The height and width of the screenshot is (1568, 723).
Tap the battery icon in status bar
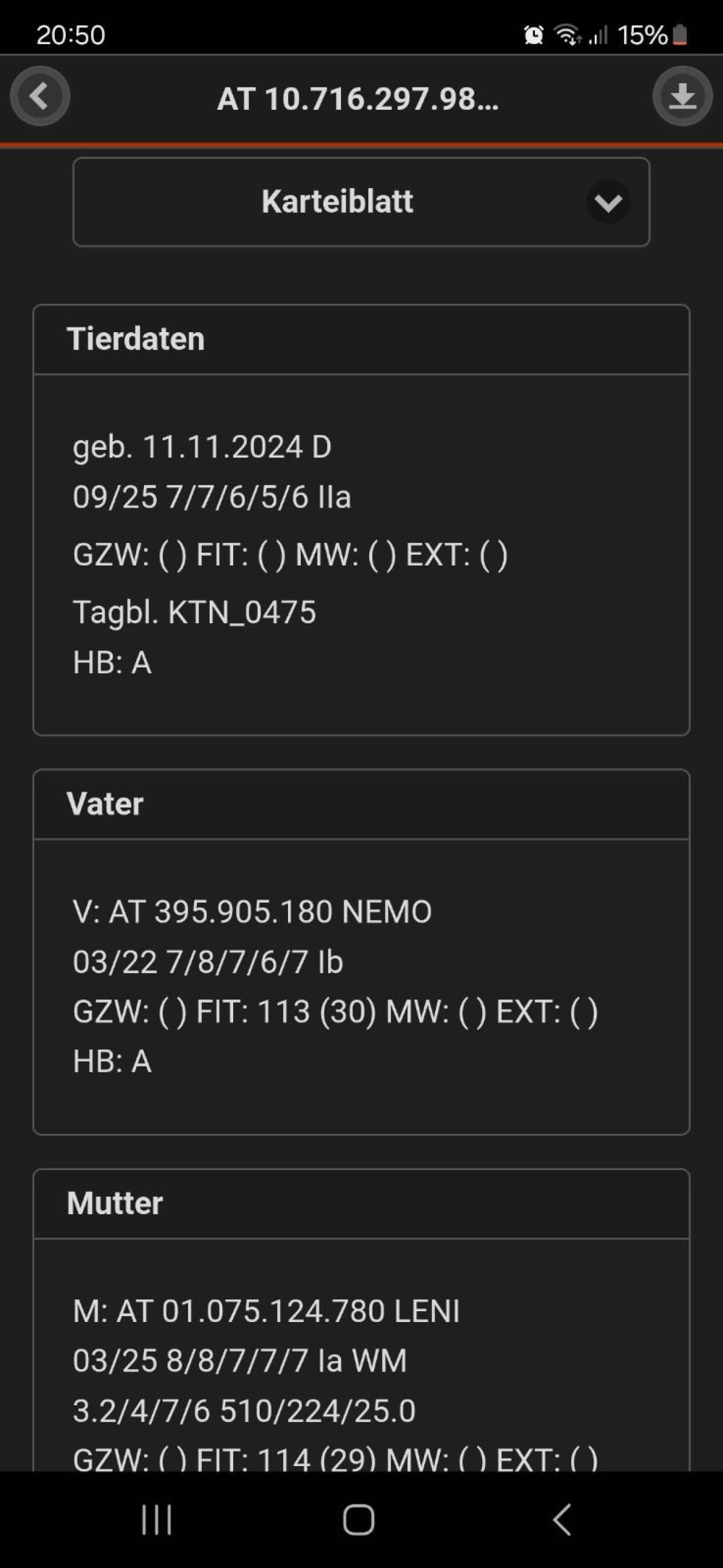(x=680, y=35)
